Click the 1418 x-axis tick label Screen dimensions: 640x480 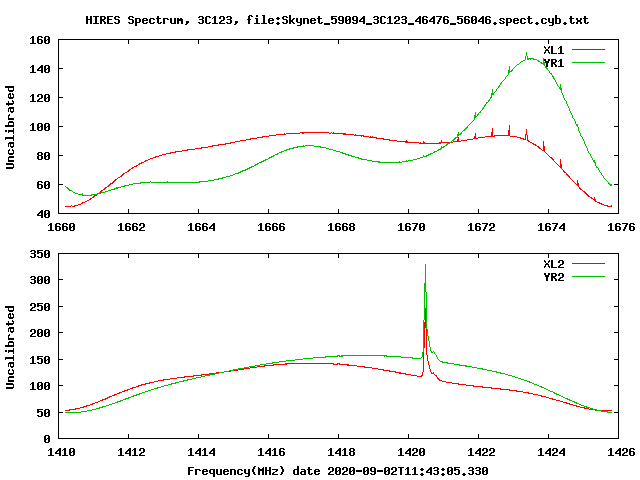point(341,452)
